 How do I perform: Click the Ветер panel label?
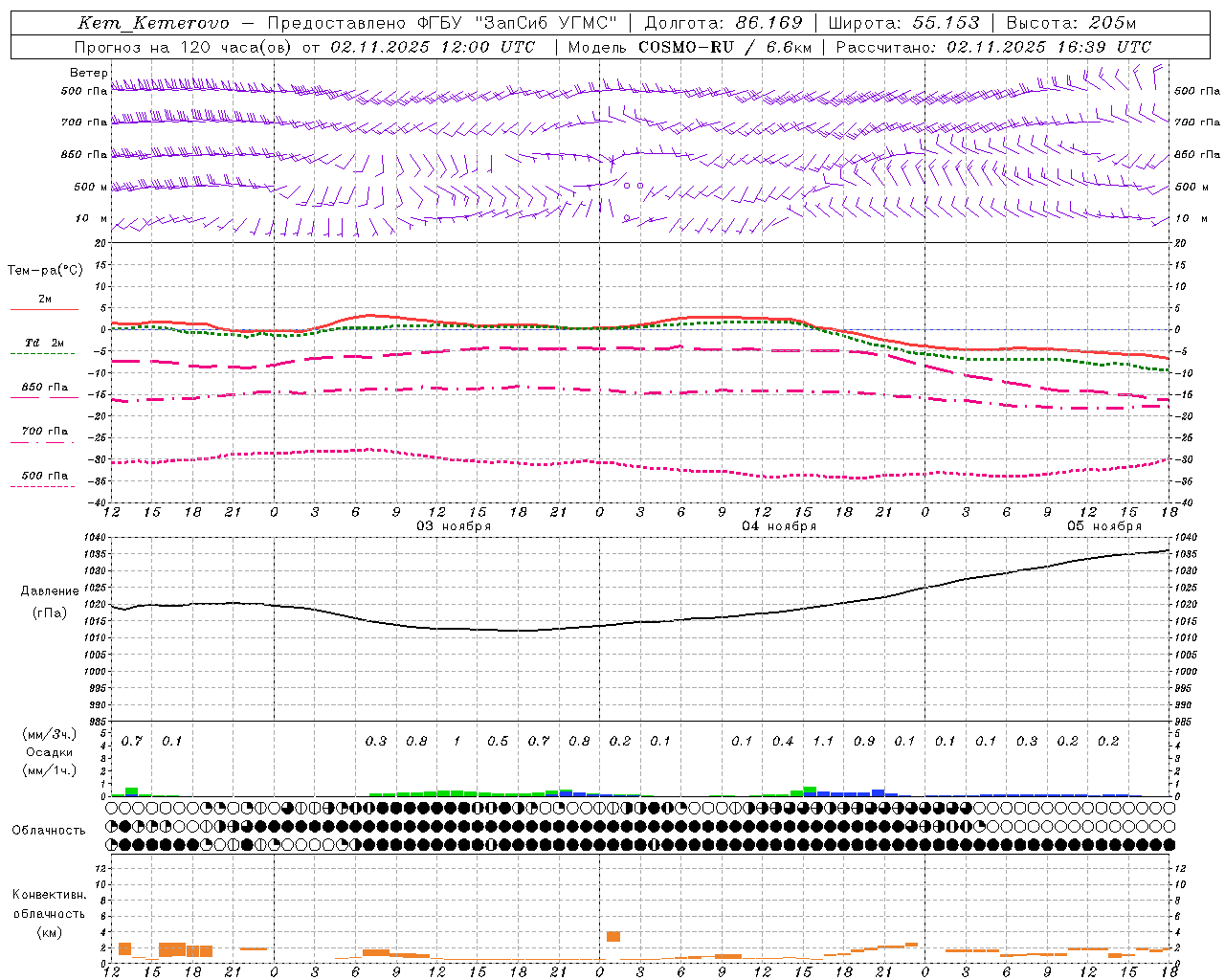(89, 73)
